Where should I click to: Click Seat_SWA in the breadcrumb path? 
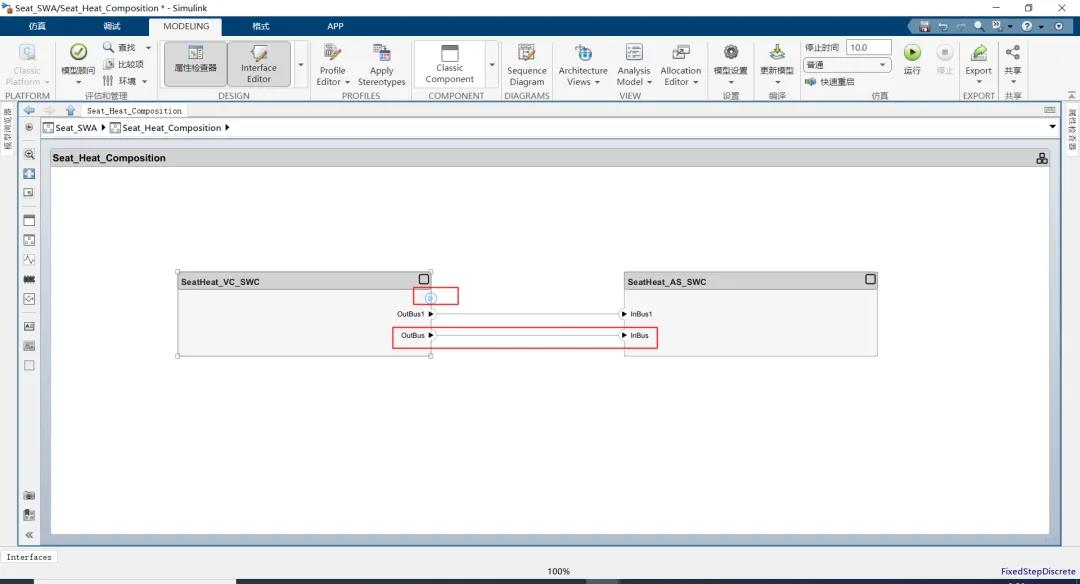[76, 128]
